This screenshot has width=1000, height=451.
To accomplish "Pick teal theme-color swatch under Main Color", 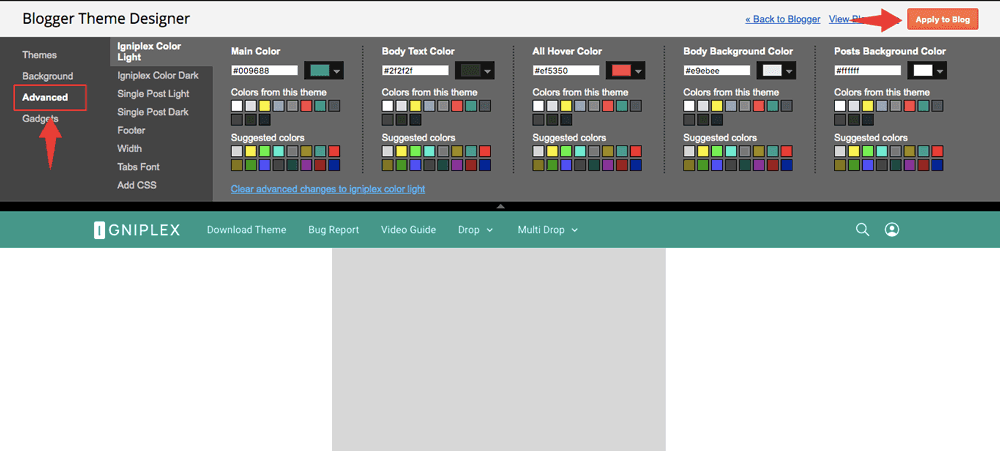I will click(320, 106).
